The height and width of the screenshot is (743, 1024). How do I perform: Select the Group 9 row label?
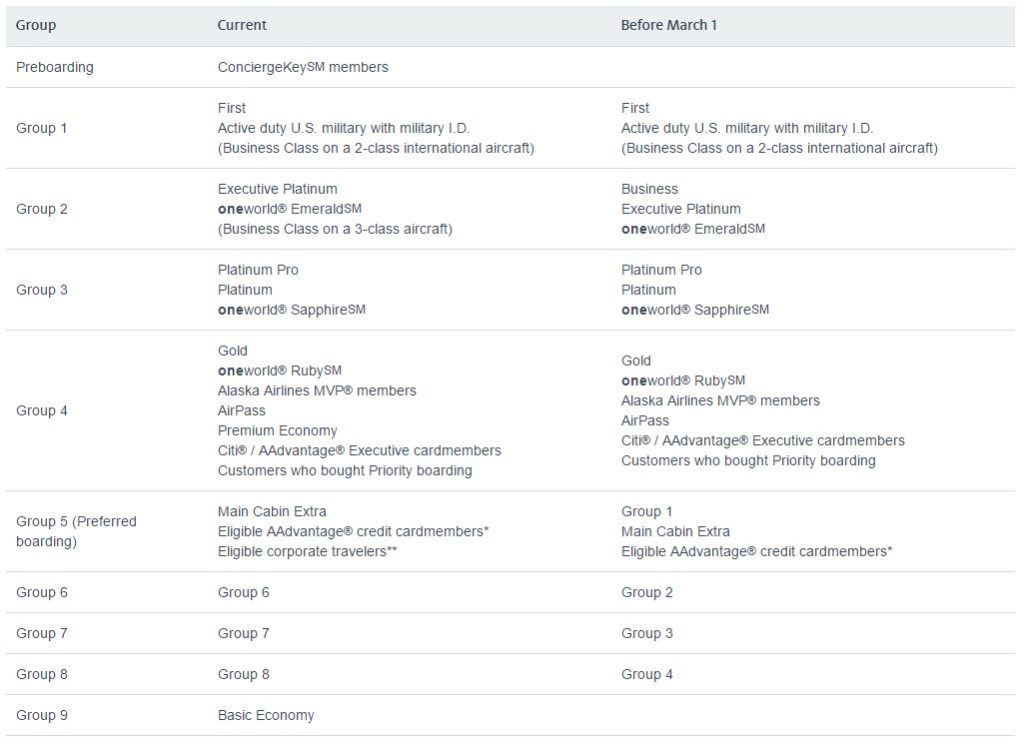point(42,715)
